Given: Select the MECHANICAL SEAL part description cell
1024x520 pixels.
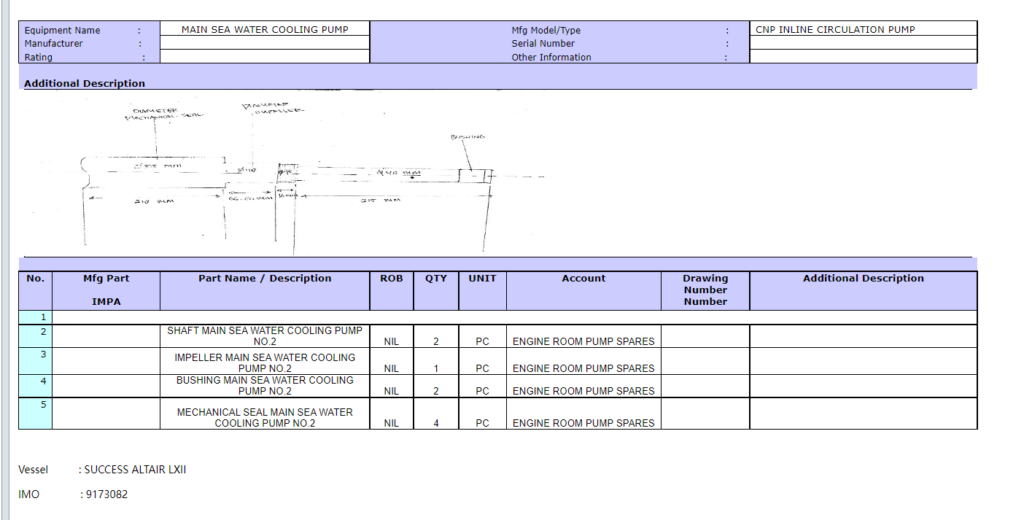Looking at the screenshot, I should tap(264, 417).
